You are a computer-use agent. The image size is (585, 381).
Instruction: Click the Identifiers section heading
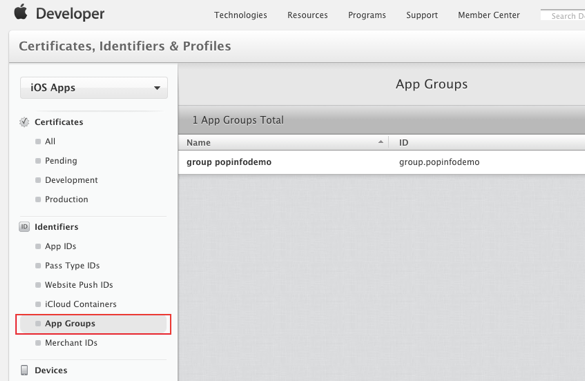click(x=56, y=227)
